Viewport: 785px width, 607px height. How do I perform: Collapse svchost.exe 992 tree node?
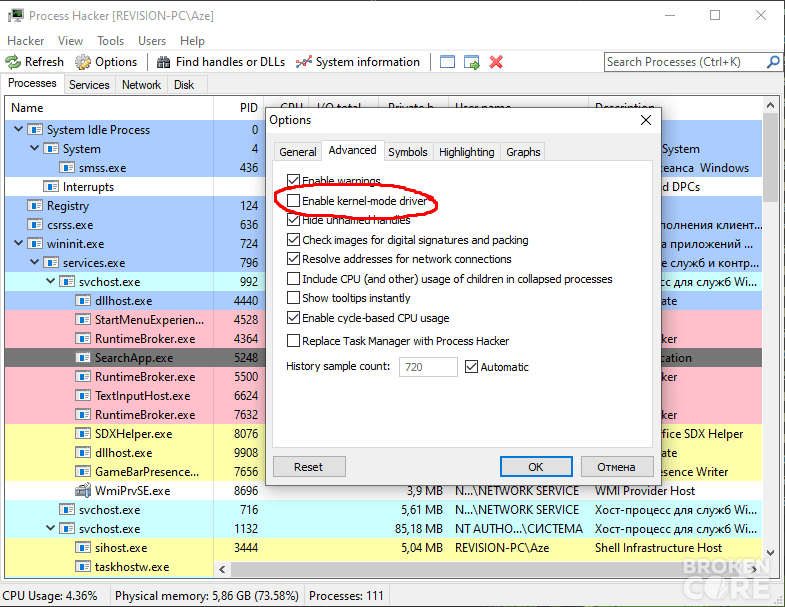pos(51,281)
